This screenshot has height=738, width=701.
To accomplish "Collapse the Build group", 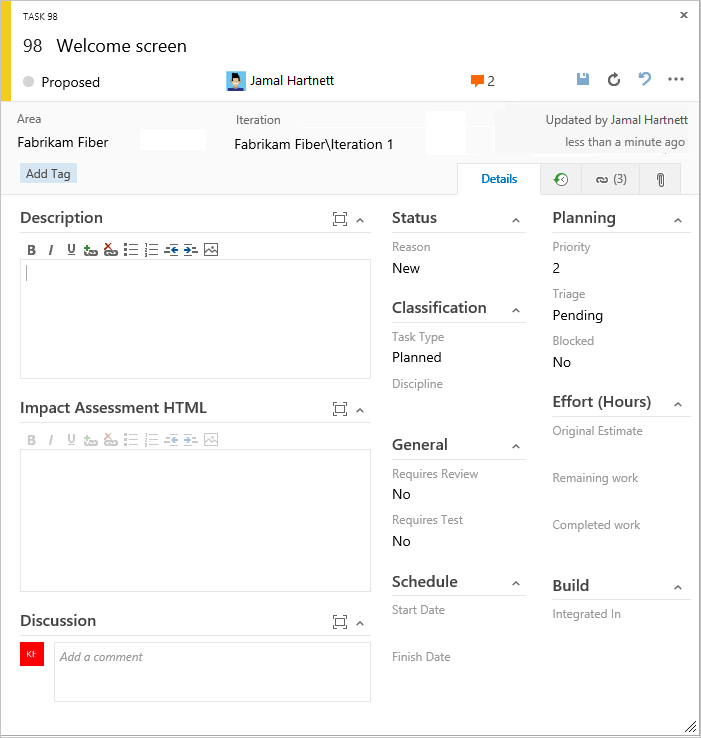I will pyautogui.click(x=678, y=587).
